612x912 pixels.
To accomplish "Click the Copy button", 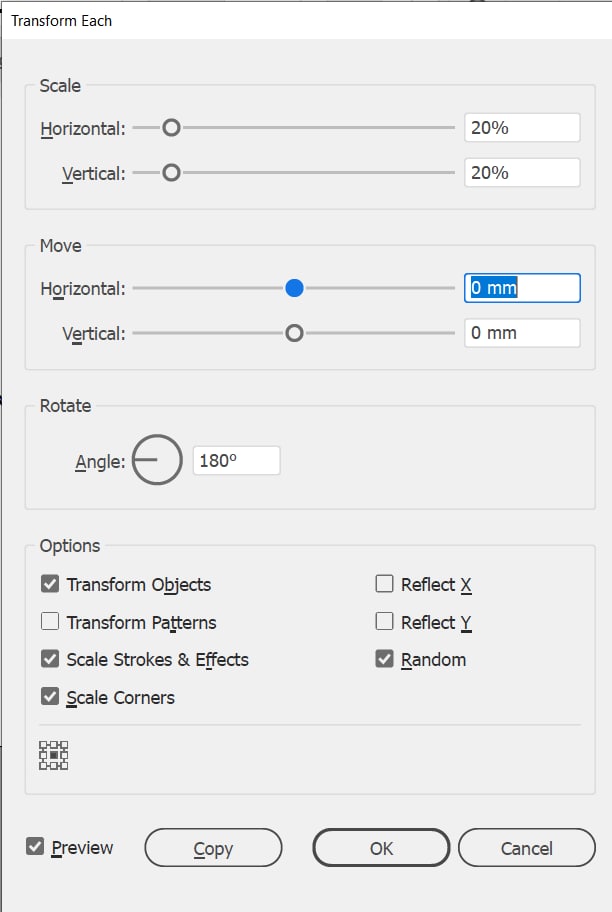I will [213, 848].
